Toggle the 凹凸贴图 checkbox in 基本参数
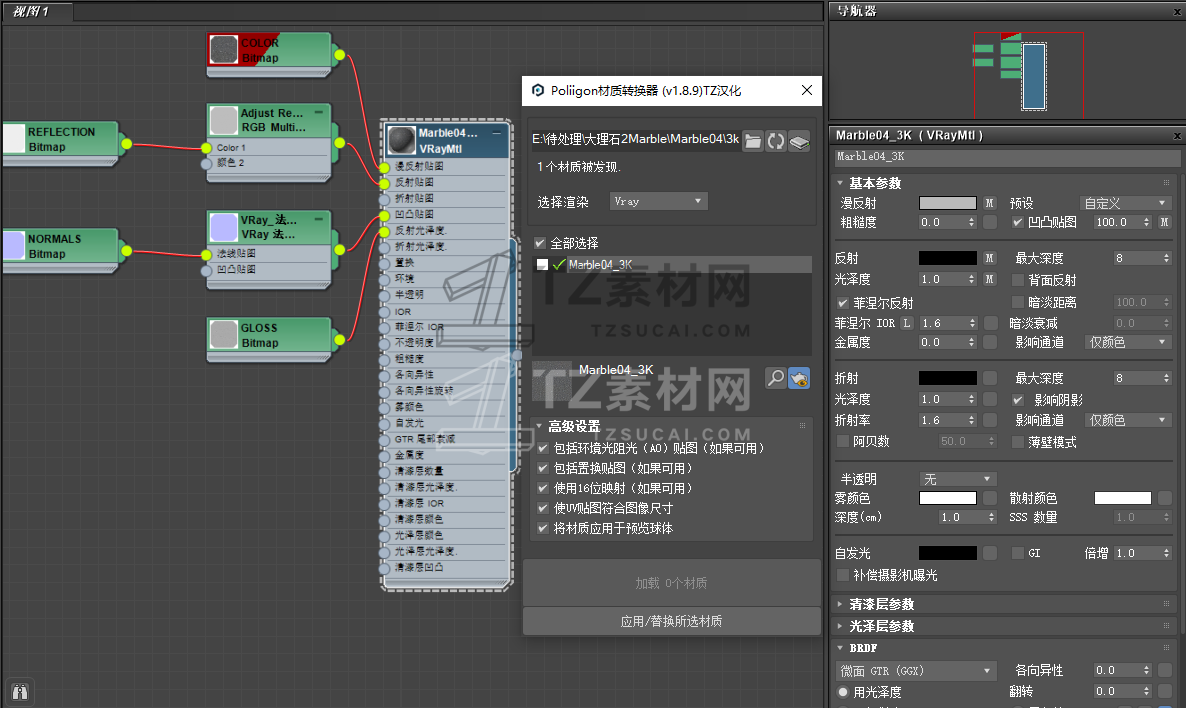The image size is (1186, 708). (1018, 222)
